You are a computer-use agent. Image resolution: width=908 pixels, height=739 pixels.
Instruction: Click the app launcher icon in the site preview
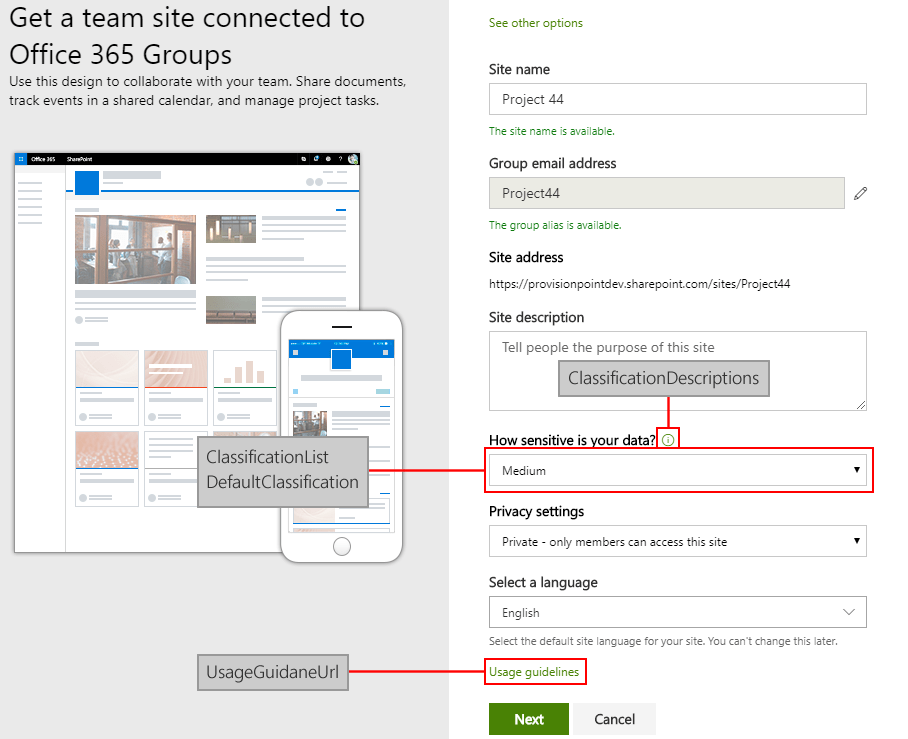pyautogui.click(x=20, y=157)
